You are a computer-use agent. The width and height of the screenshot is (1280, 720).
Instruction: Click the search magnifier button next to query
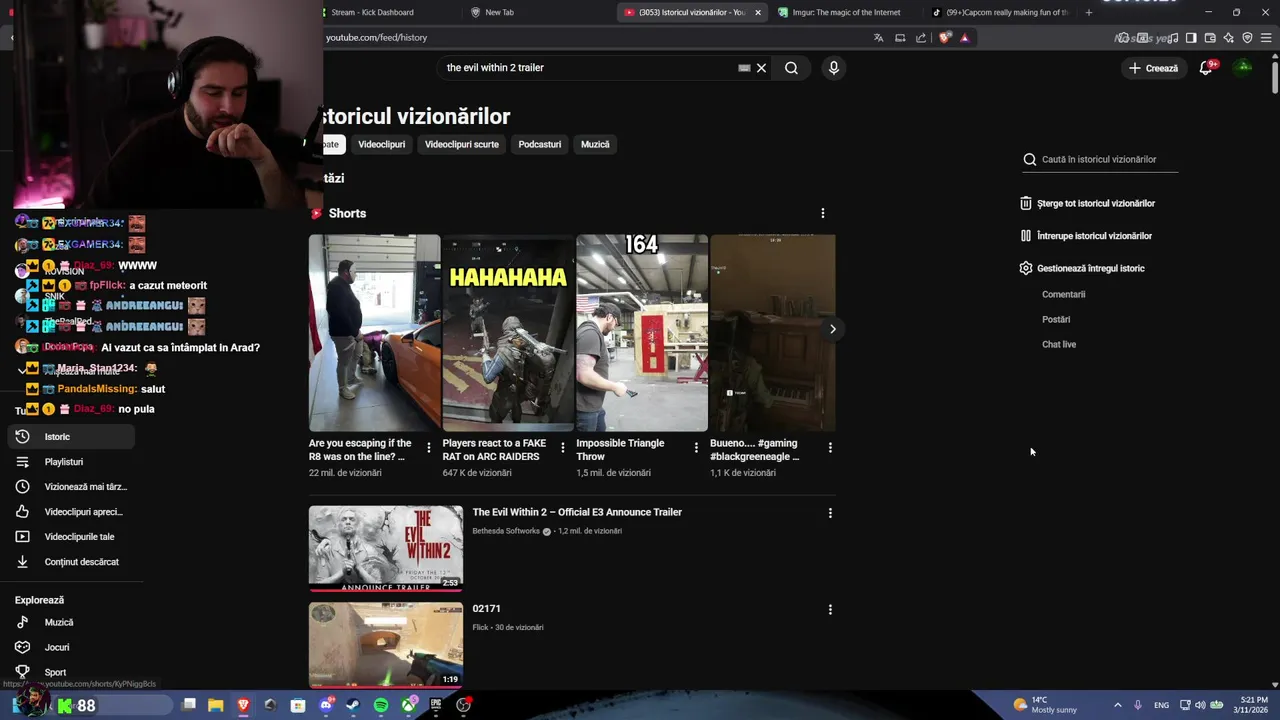(791, 68)
